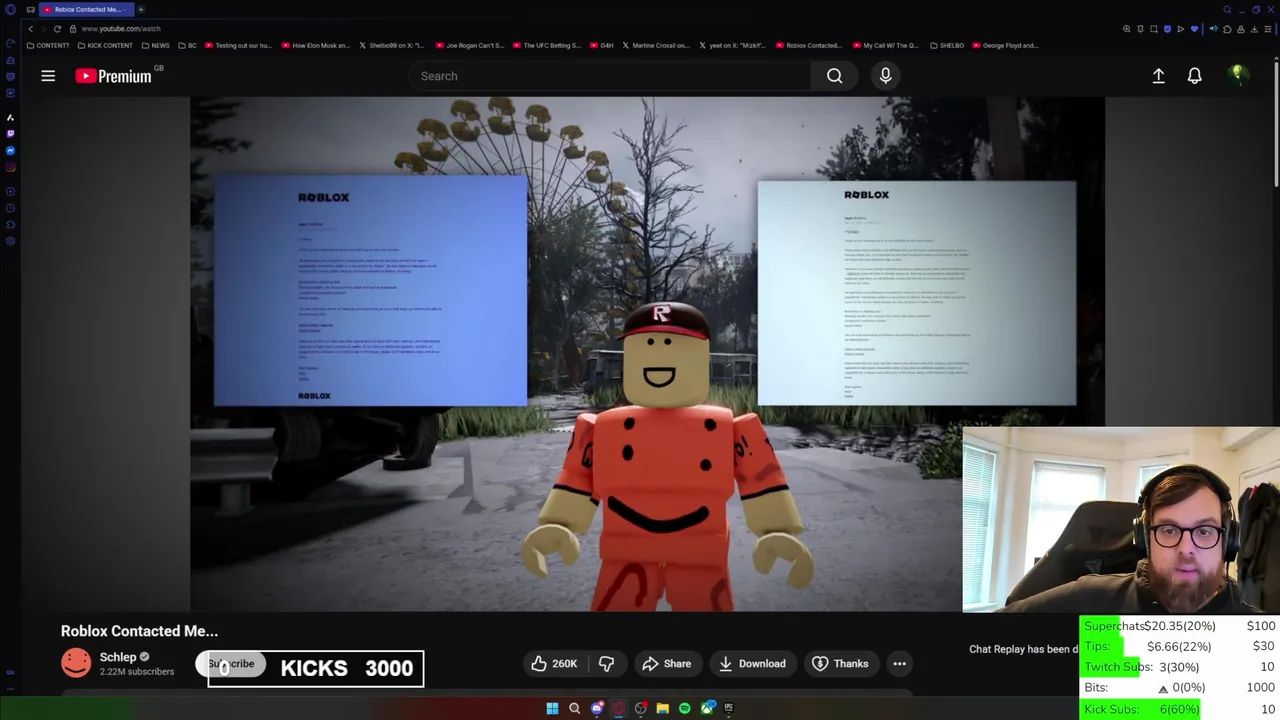Screen dimensions: 1280x720
Task: Submit search with the magnifier button
Action: click(x=834, y=76)
